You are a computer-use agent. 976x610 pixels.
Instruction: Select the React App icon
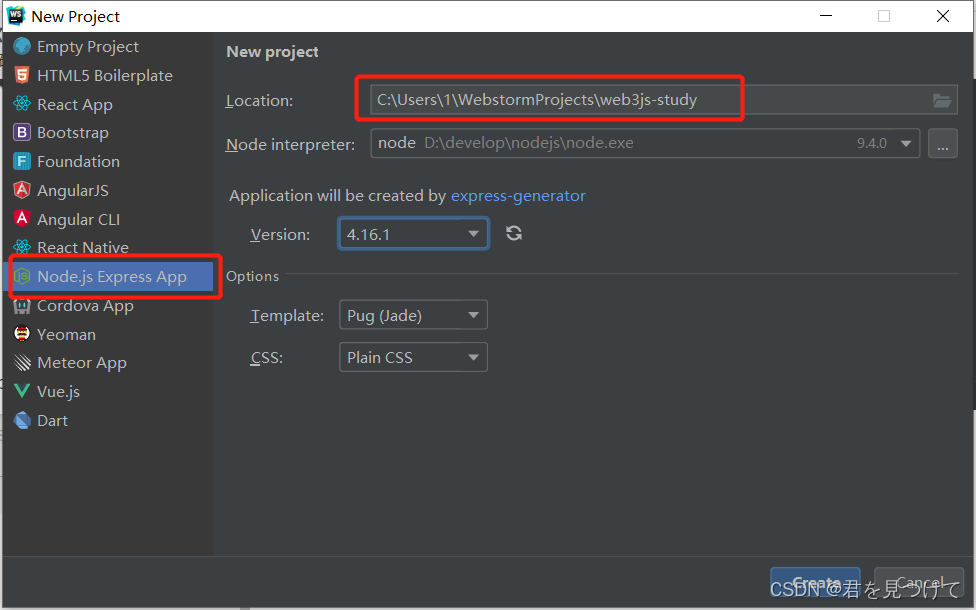pyautogui.click(x=22, y=104)
